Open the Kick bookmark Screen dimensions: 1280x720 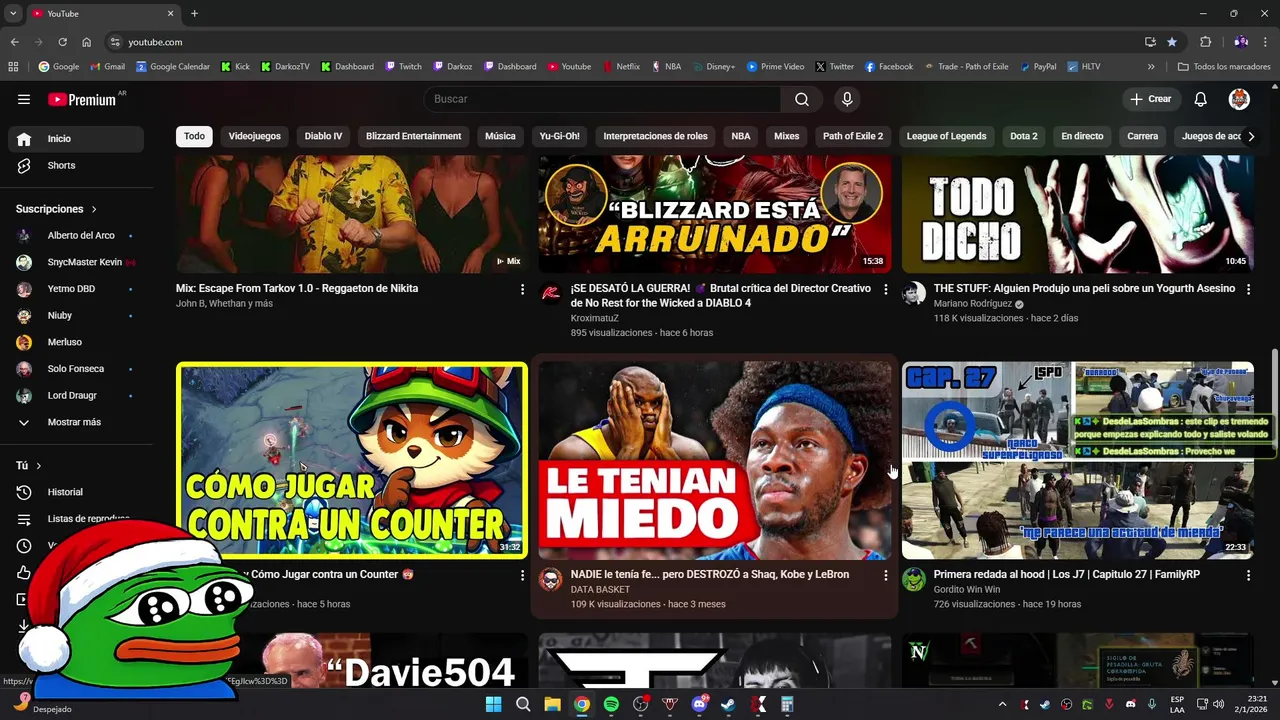coord(235,67)
